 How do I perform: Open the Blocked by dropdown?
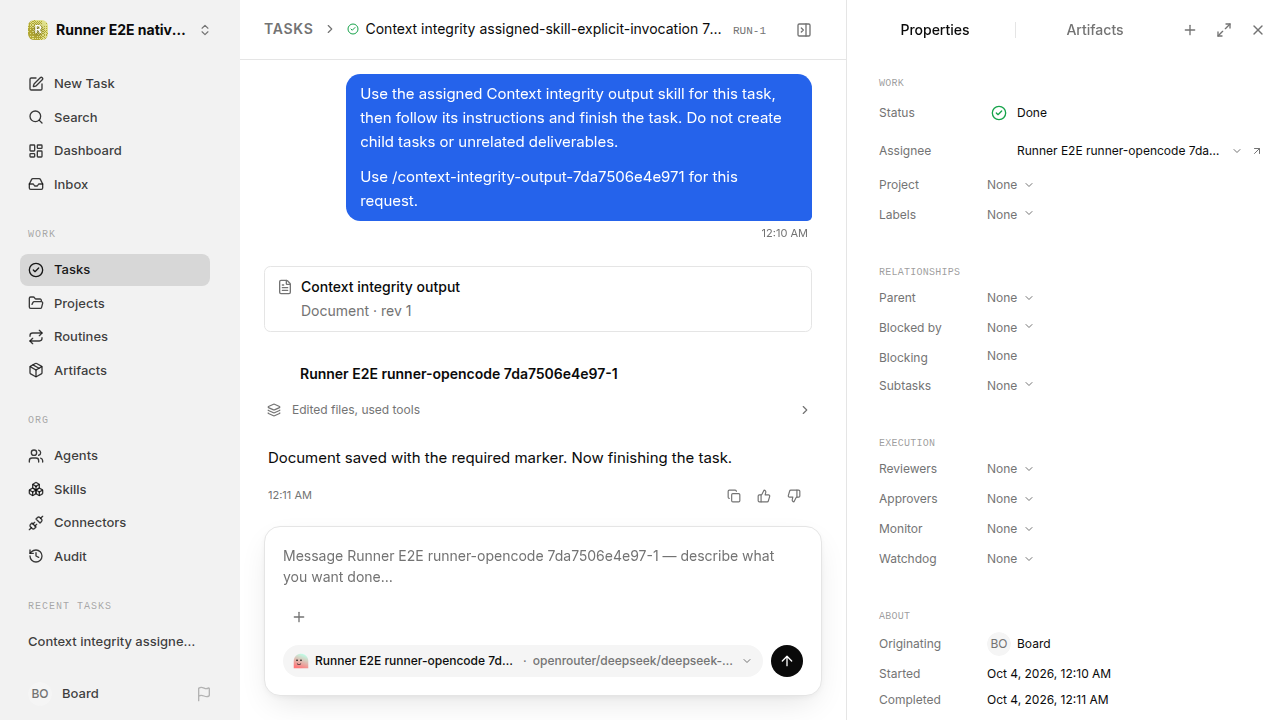tap(1010, 328)
